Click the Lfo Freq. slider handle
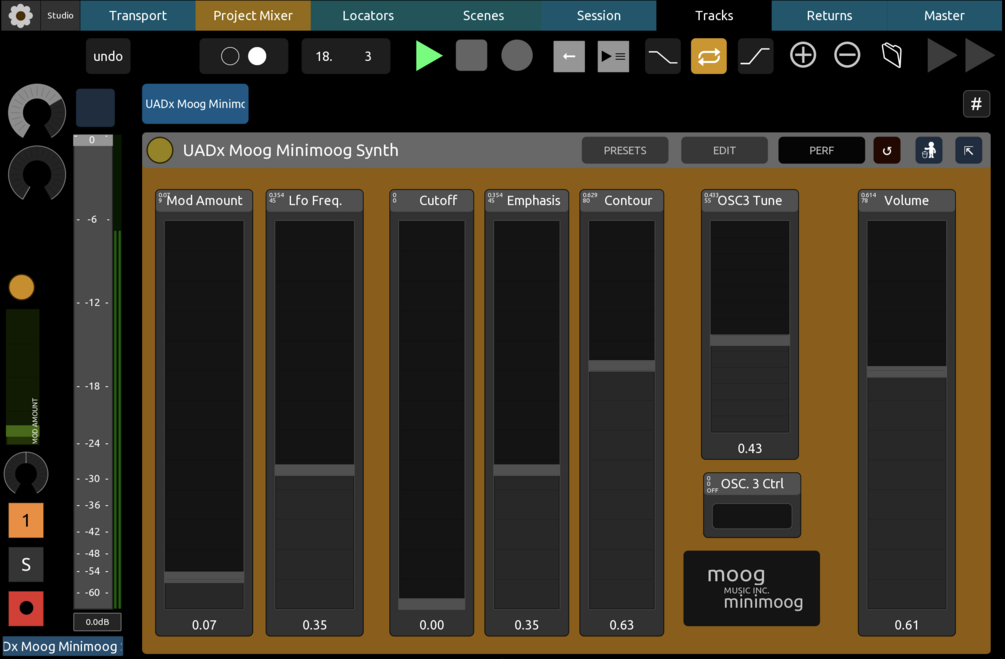 314,470
